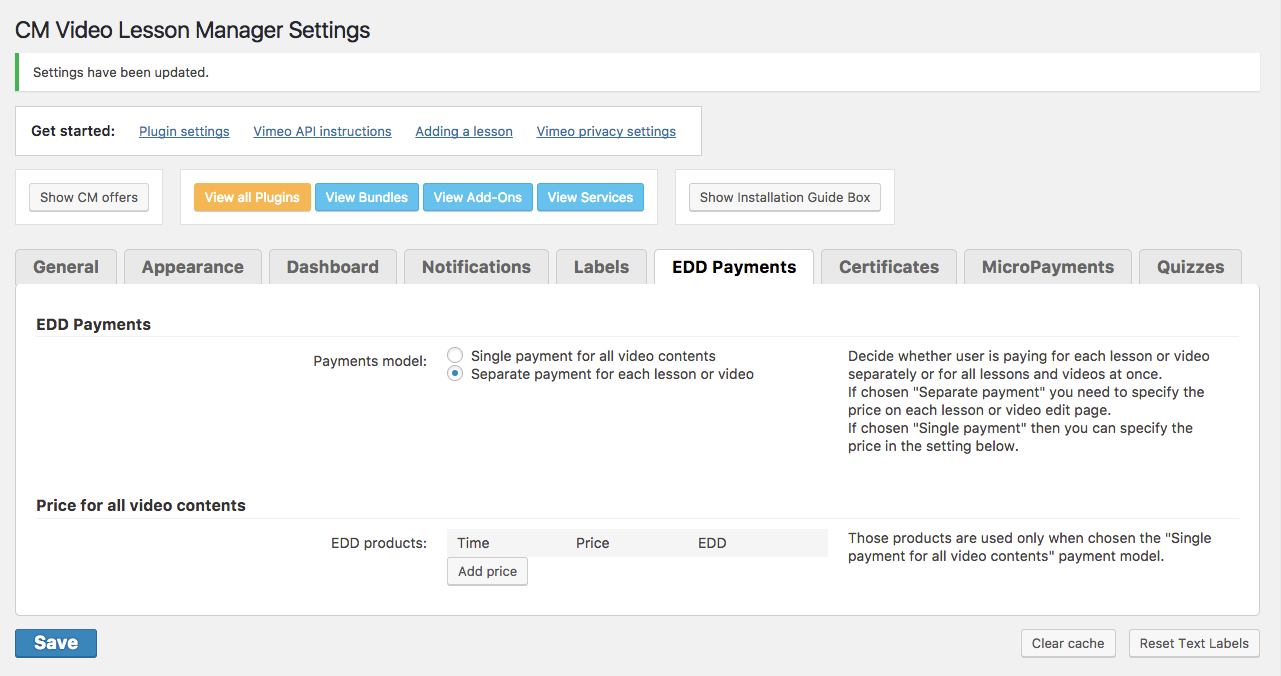The width and height of the screenshot is (1281, 676).
Task: Go to the Dashboard tab
Action: 332,267
